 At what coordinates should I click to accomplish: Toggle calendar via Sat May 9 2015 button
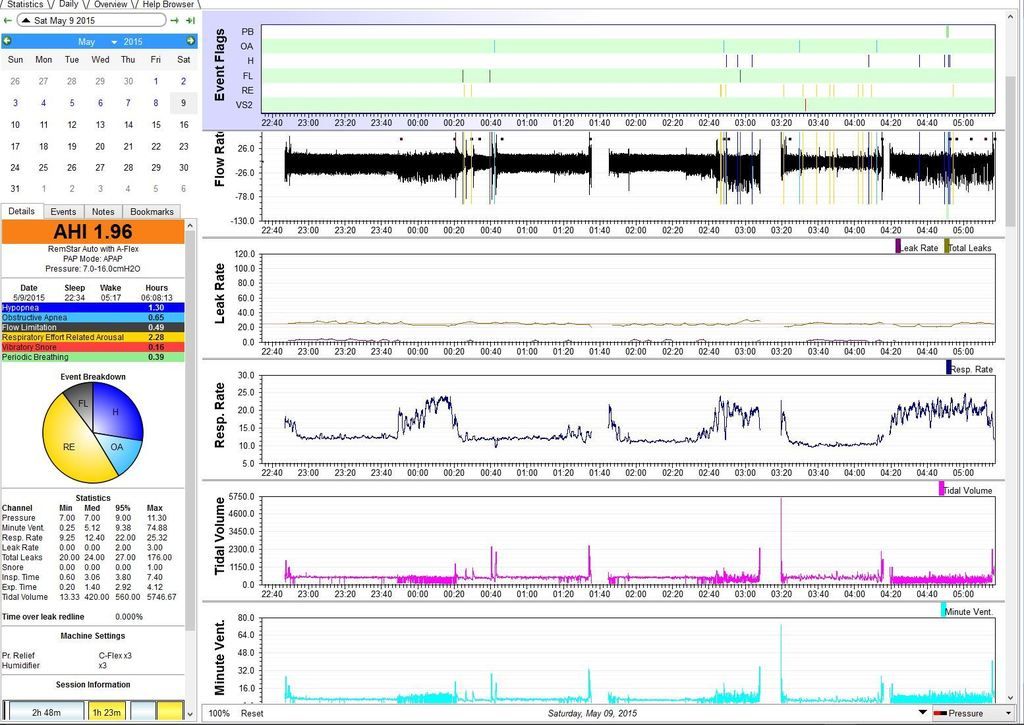[91, 20]
